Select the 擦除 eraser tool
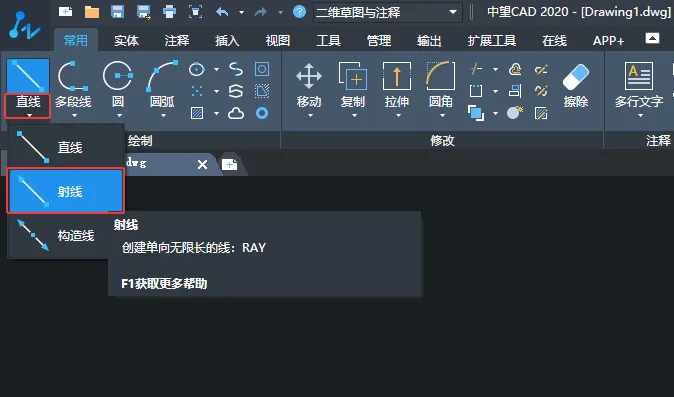 pyautogui.click(x=576, y=85)
